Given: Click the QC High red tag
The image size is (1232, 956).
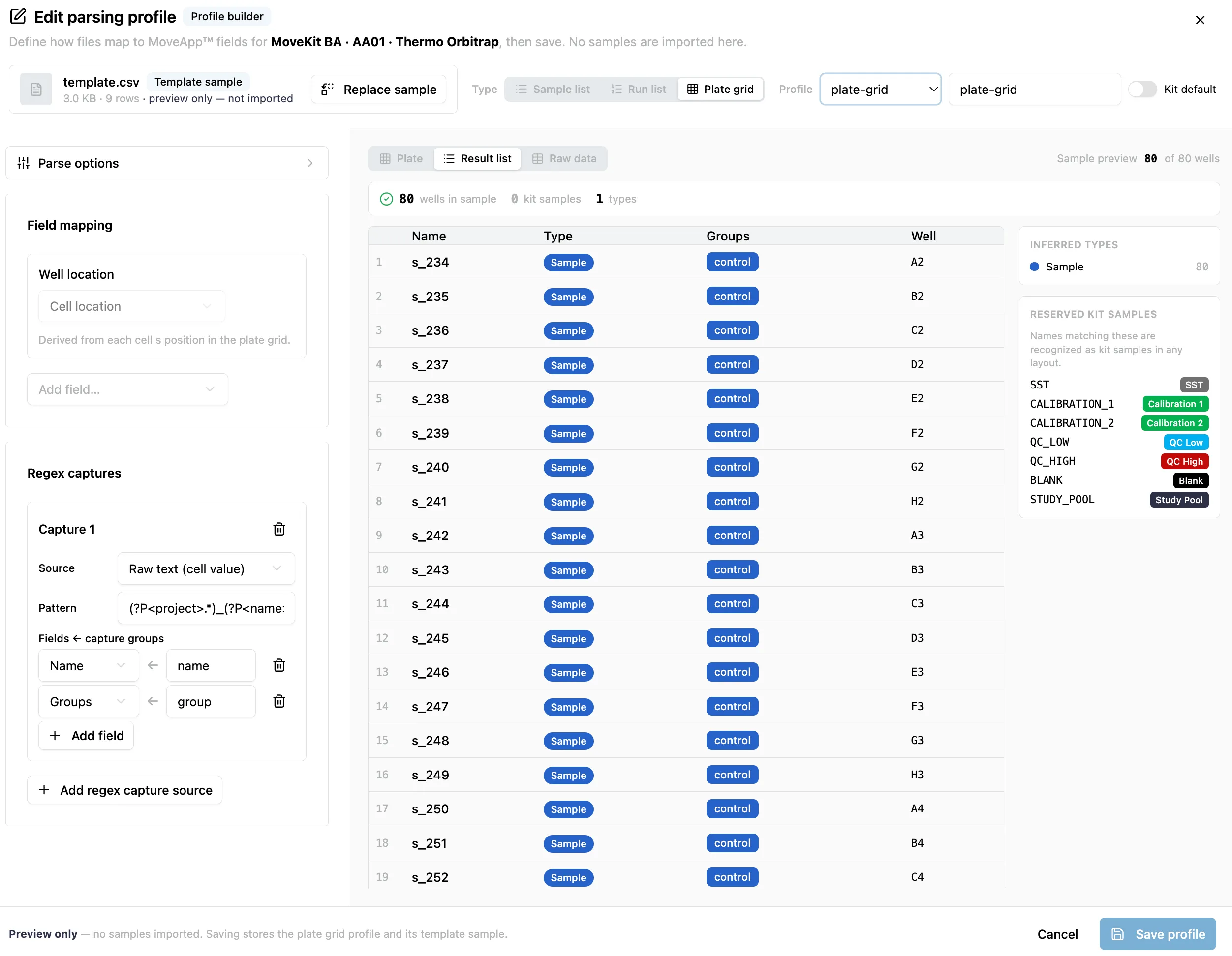Looking at the screenshot, I should pyautogui.click(x=1184, y=461).
